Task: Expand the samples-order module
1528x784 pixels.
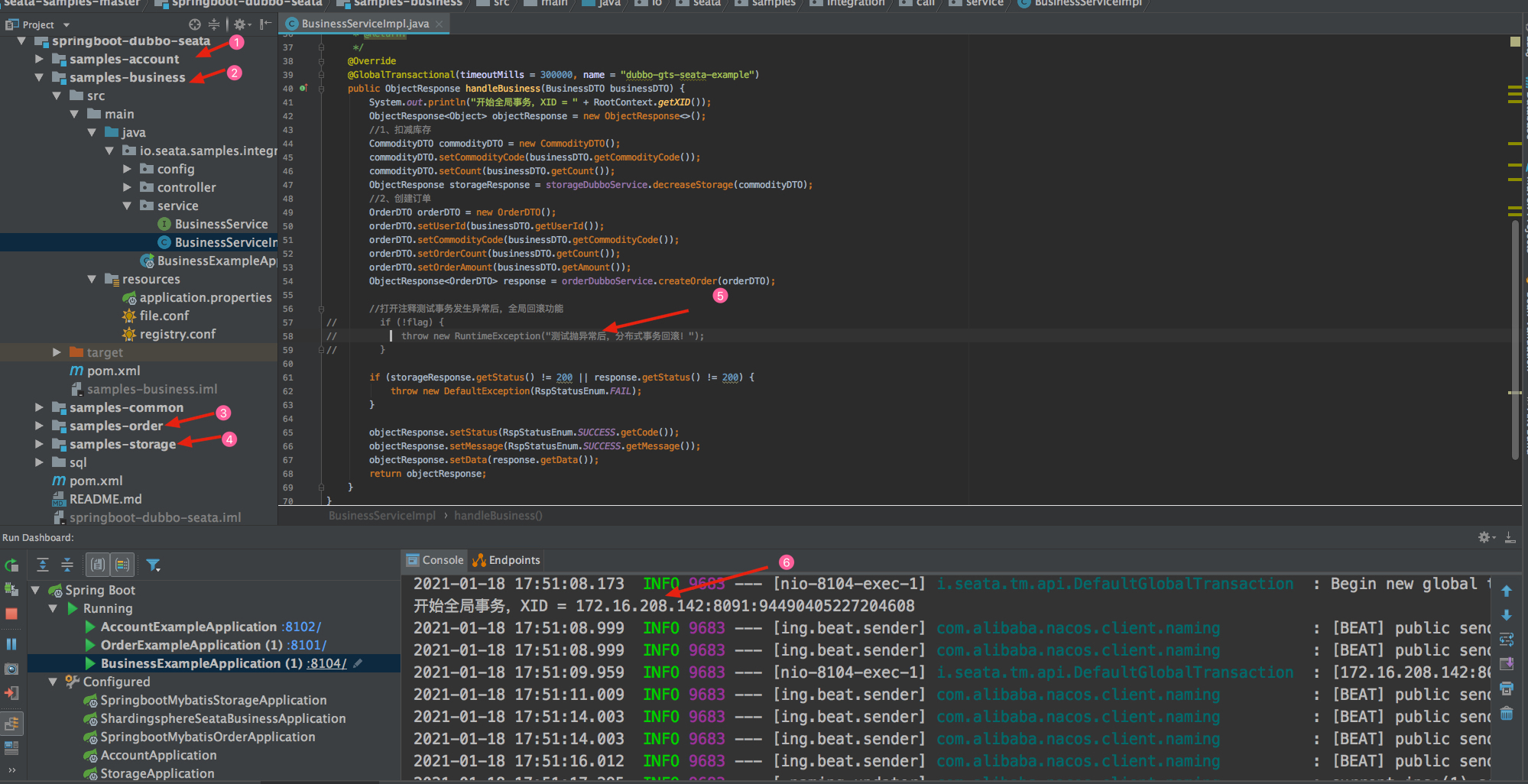Action: click(39, 426)
